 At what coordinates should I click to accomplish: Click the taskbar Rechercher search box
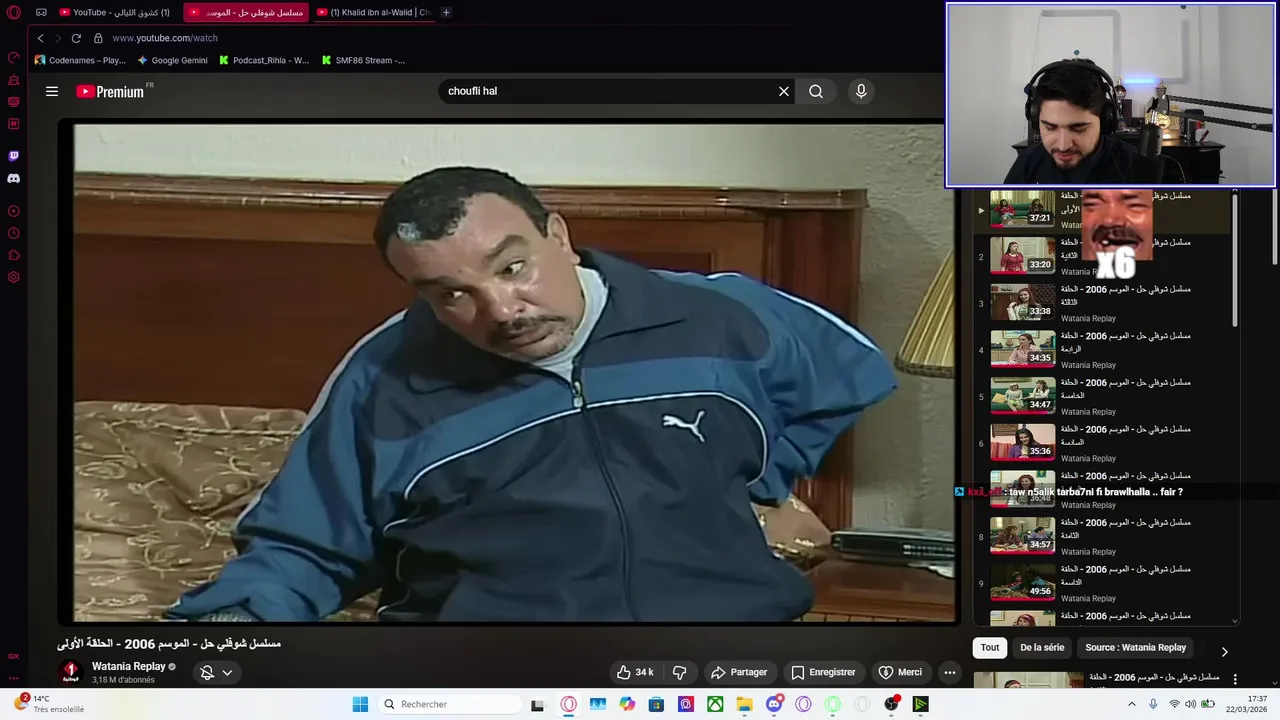[449, 704]
